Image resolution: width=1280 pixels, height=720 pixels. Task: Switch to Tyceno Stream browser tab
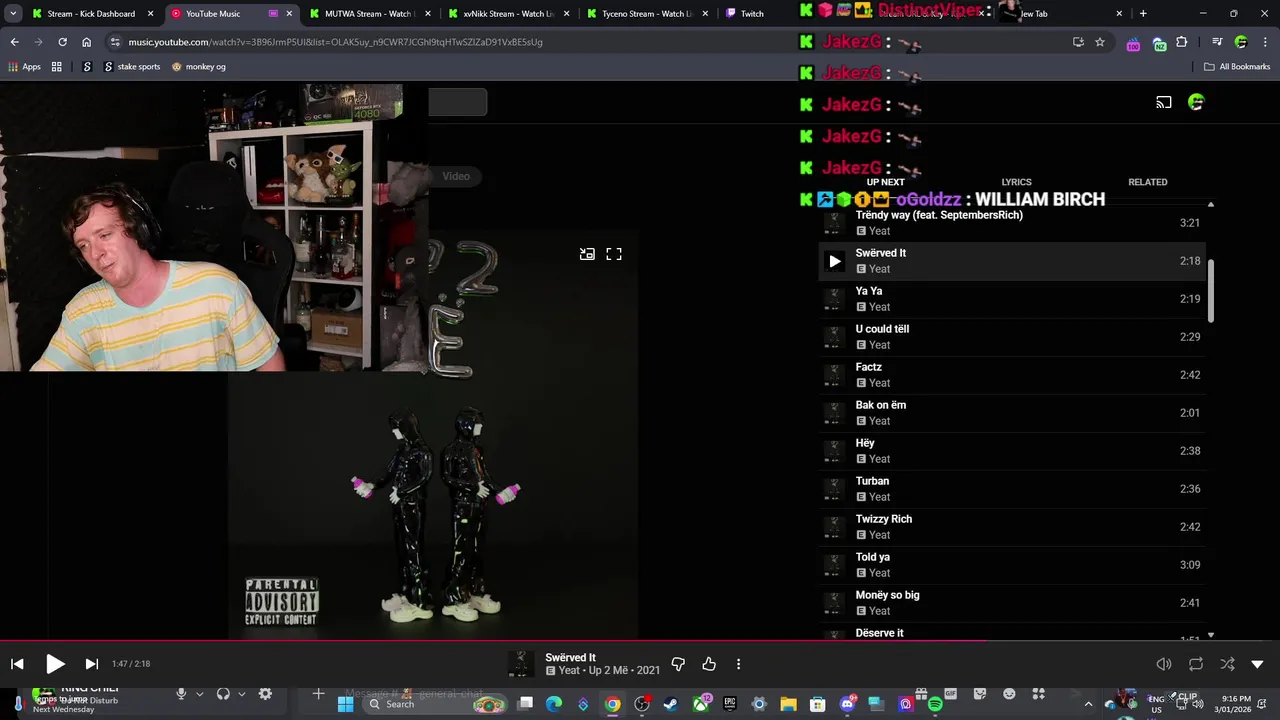click(646, 14)
